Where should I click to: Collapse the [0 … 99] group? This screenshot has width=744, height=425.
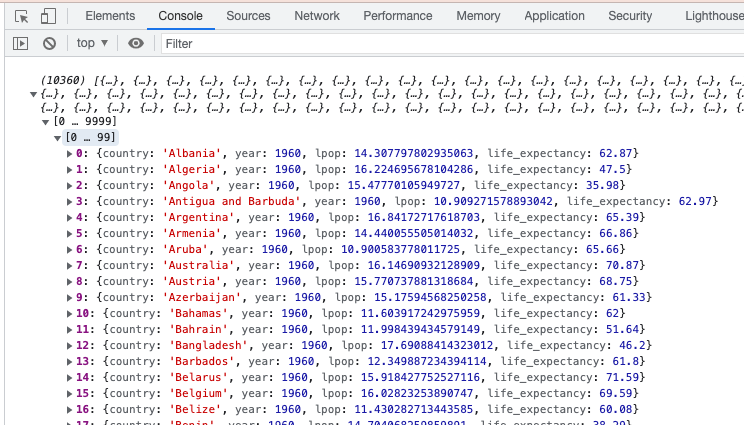57,138
